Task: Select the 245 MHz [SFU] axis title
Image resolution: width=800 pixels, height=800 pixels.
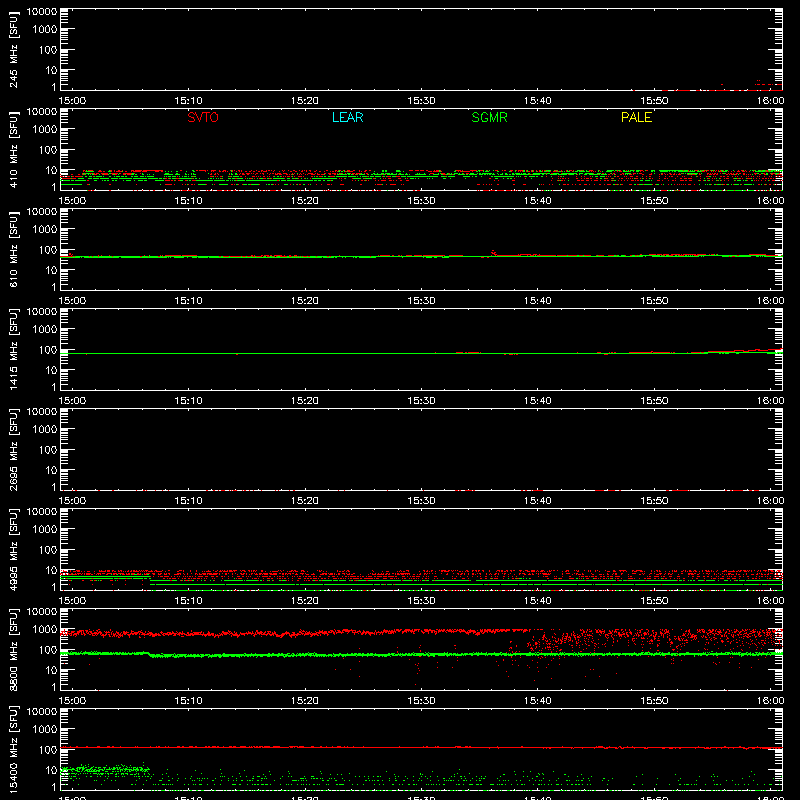Action: pos(13,50)
